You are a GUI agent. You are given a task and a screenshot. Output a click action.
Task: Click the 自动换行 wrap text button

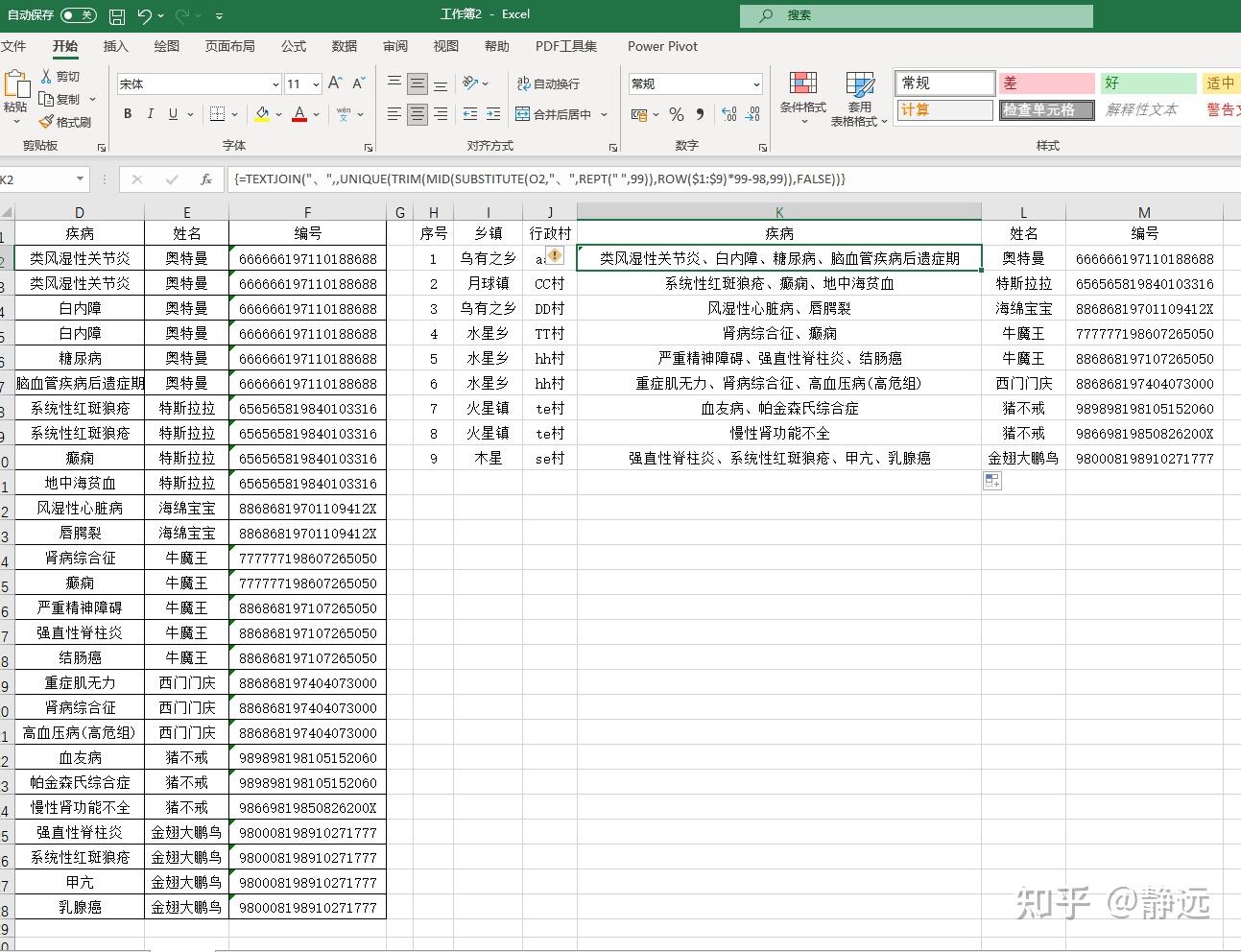pos(548,83)
